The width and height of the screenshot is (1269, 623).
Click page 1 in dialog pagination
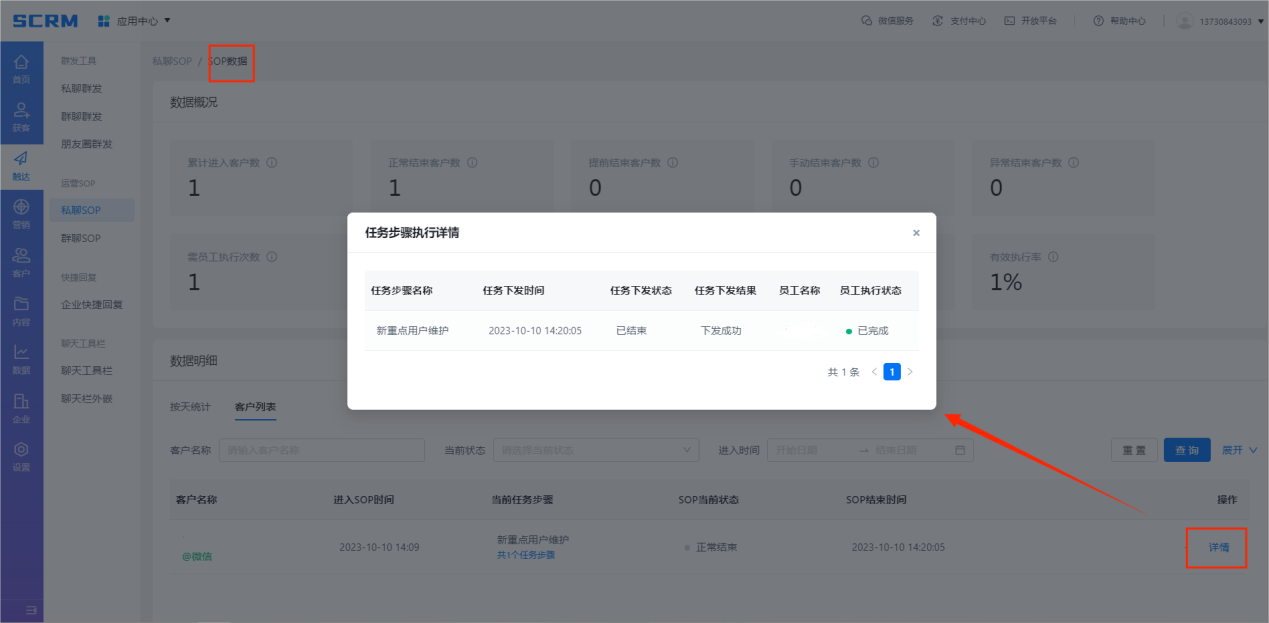pyautogui.click(x=892, y=372)
